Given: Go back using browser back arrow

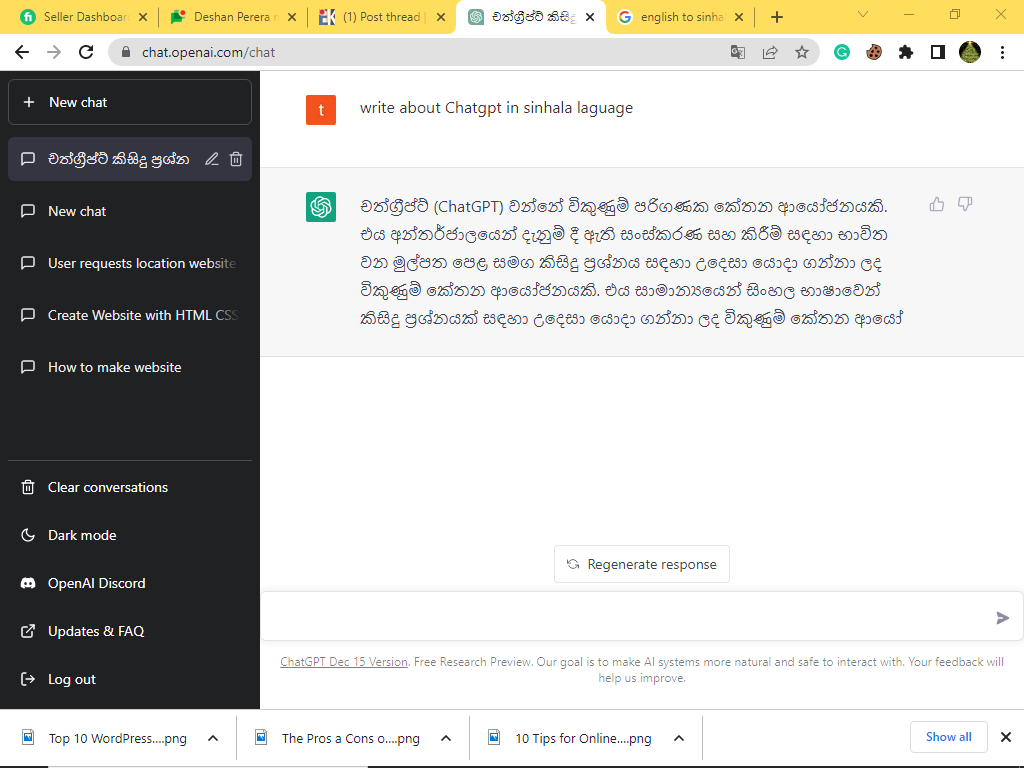Looking at the screenshot, I should (22, 52).
